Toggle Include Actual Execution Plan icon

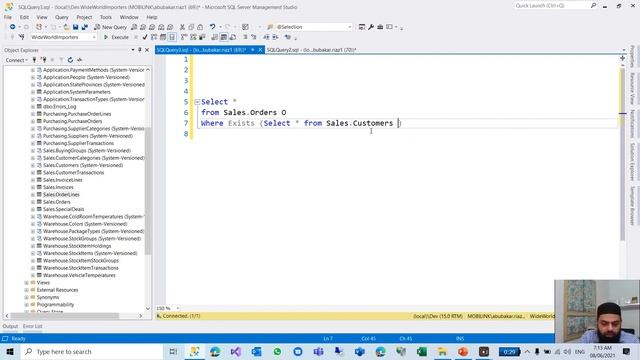coord(184,37)
